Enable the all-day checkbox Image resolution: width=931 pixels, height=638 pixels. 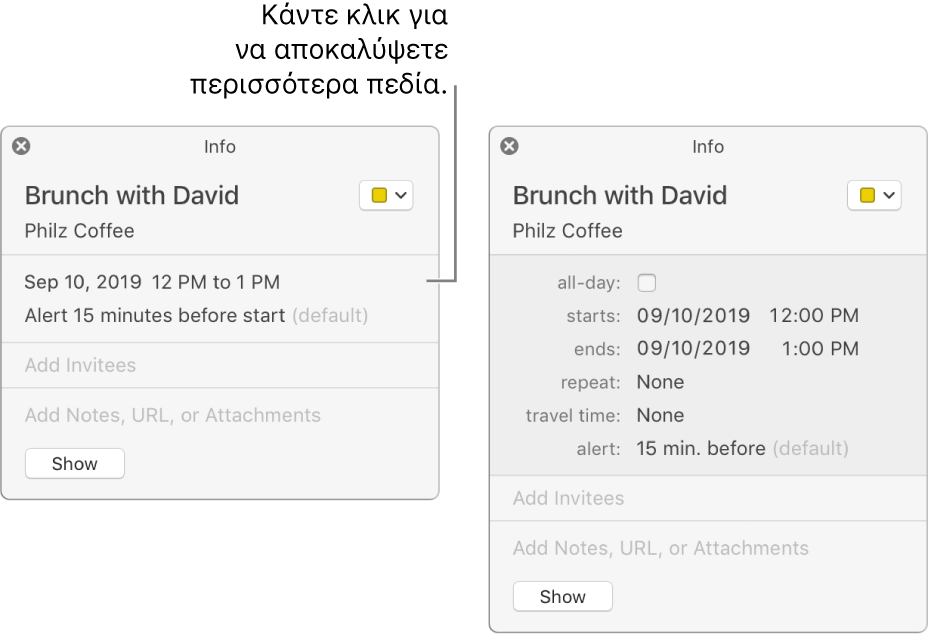pos(647,283)
